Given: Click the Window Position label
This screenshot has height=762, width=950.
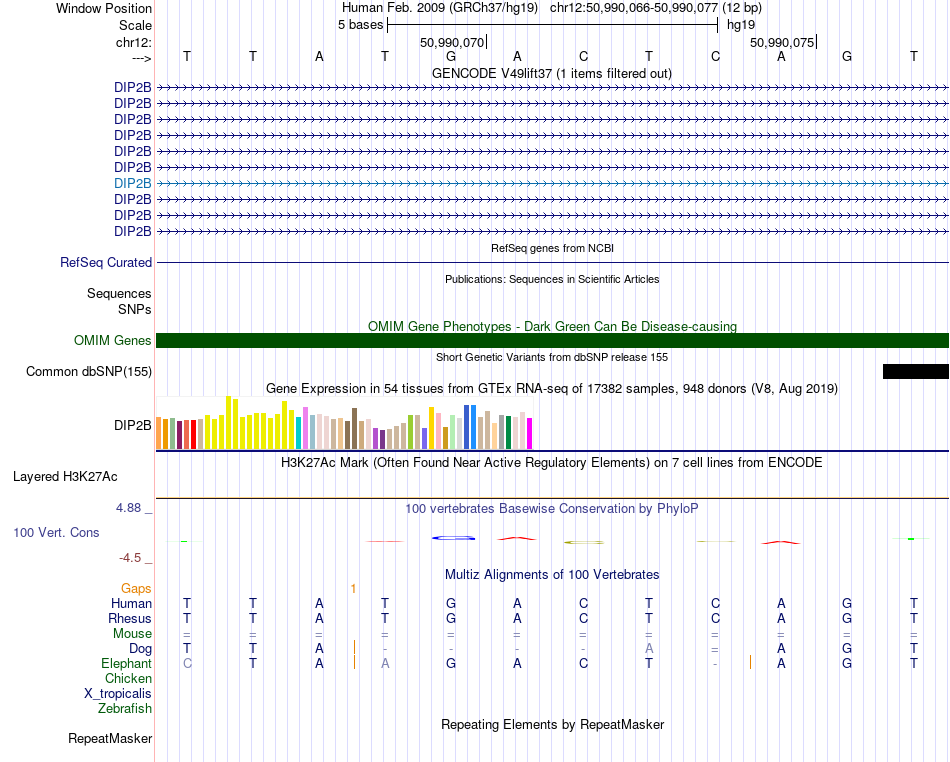Looking at the screenshot, I should click(x=104, y=8).
